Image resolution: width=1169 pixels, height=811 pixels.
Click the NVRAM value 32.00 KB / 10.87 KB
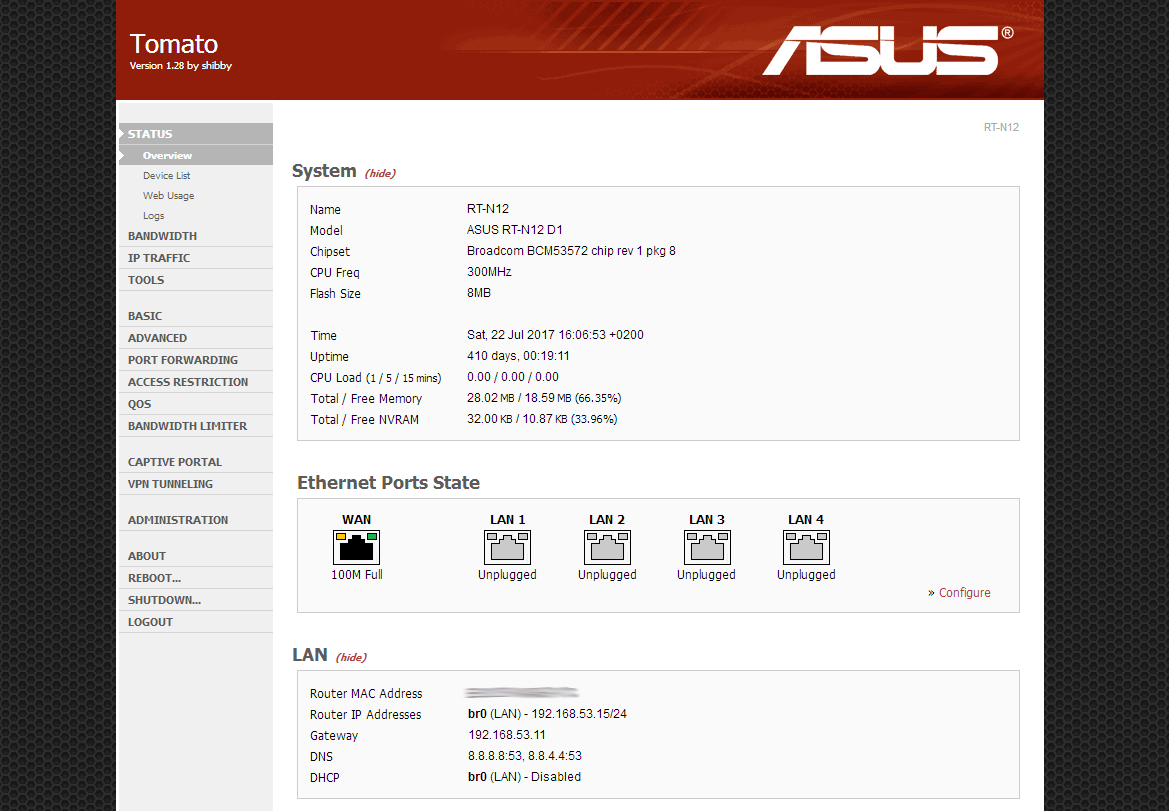point(542,419)
